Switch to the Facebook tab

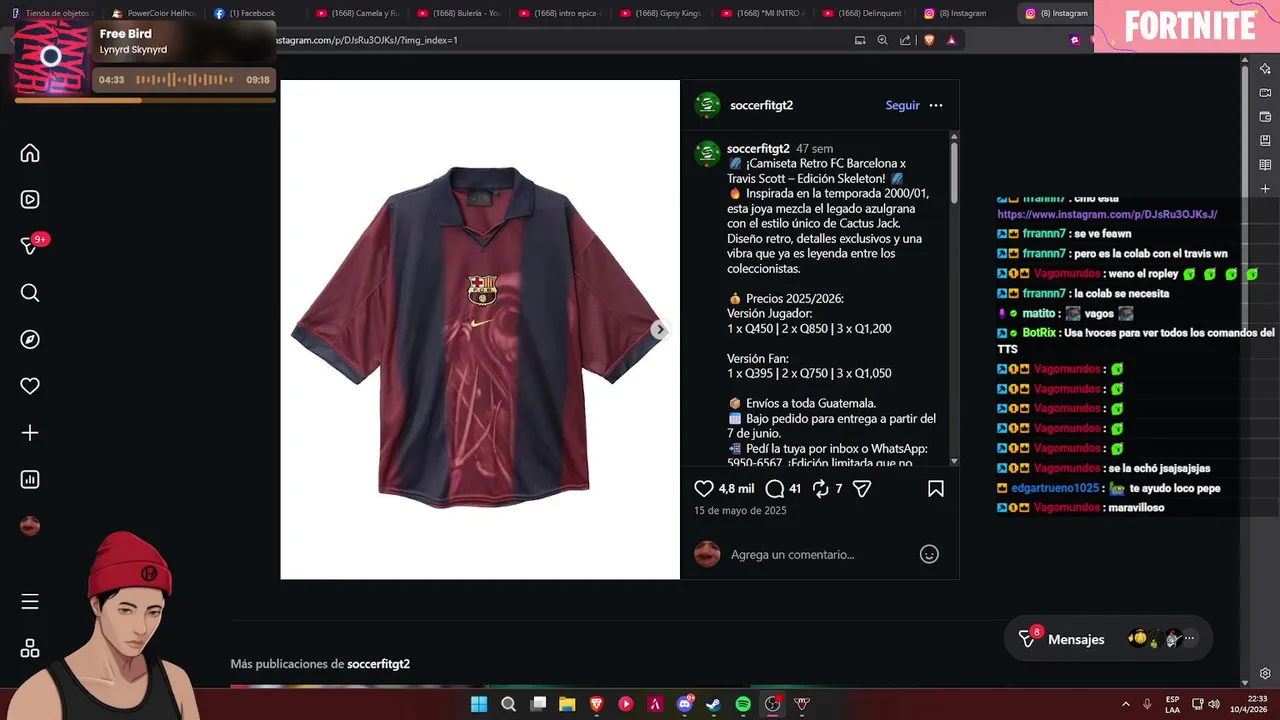click(x=246, y=13)
